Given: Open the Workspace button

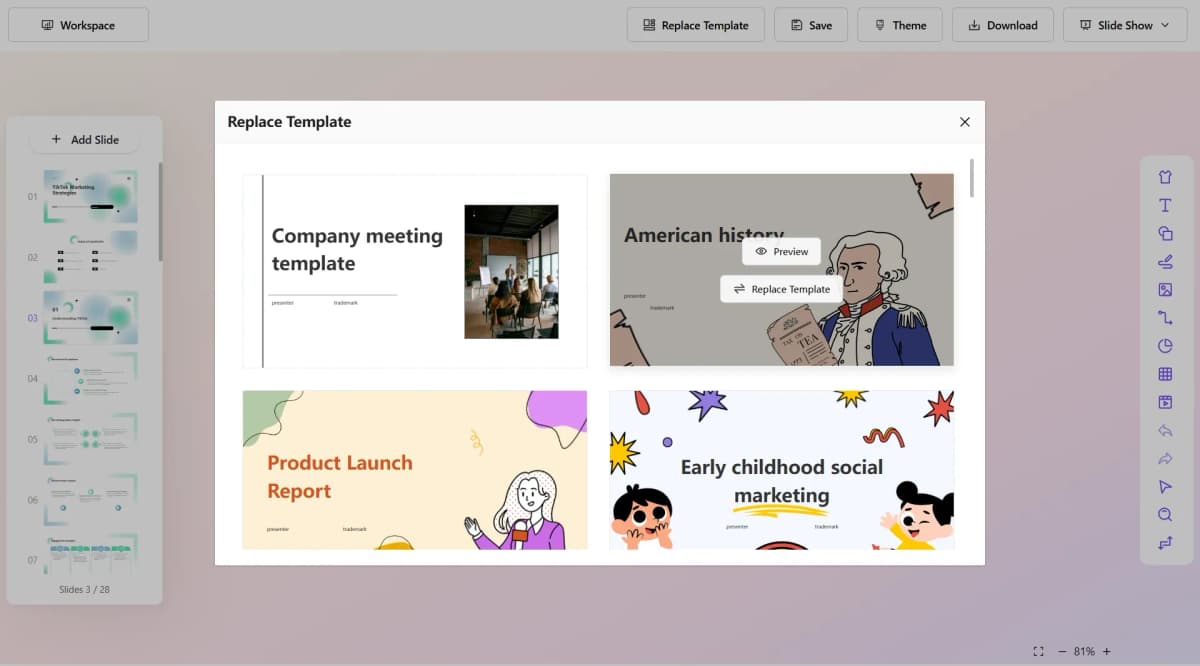Looking at the screenshot, I should click(x=78, y=25).
